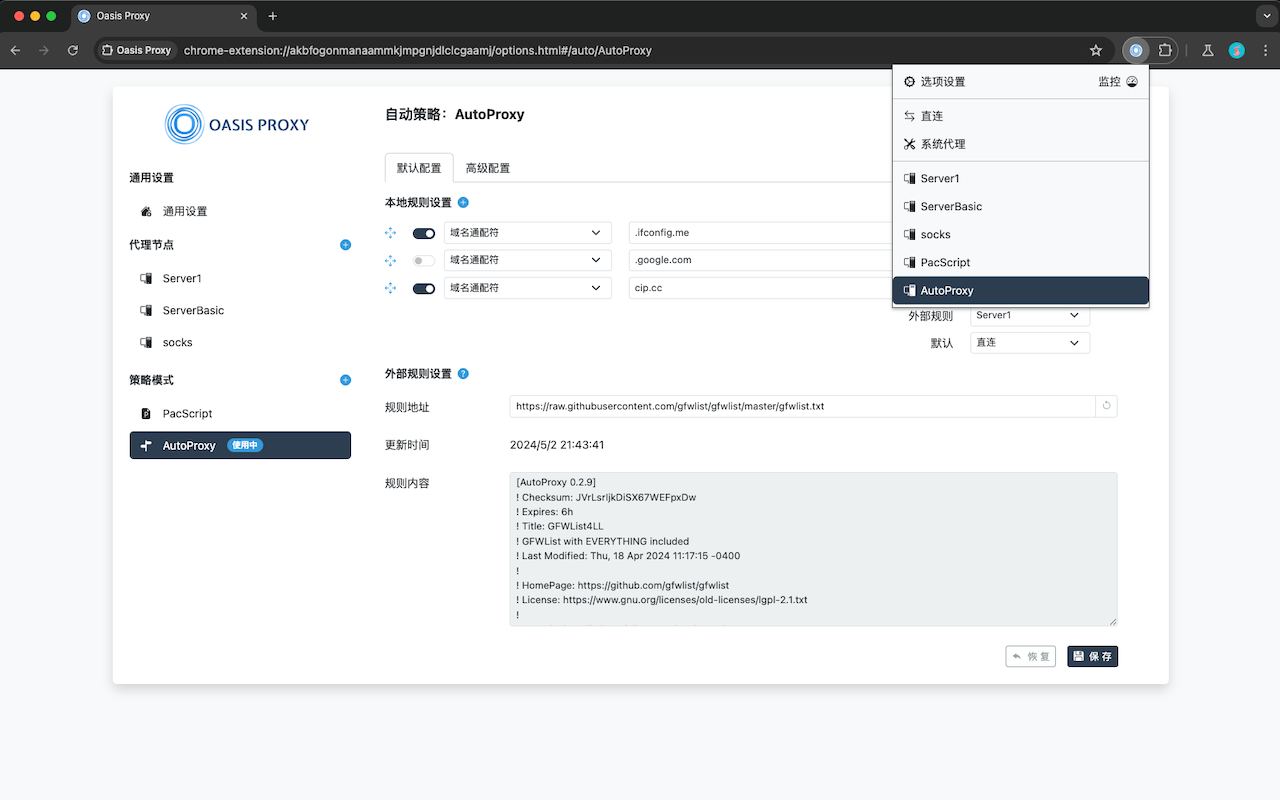The image size is (1280, 800).
Task: Click the 恢复 restore button
Action: click(1031, 657)
